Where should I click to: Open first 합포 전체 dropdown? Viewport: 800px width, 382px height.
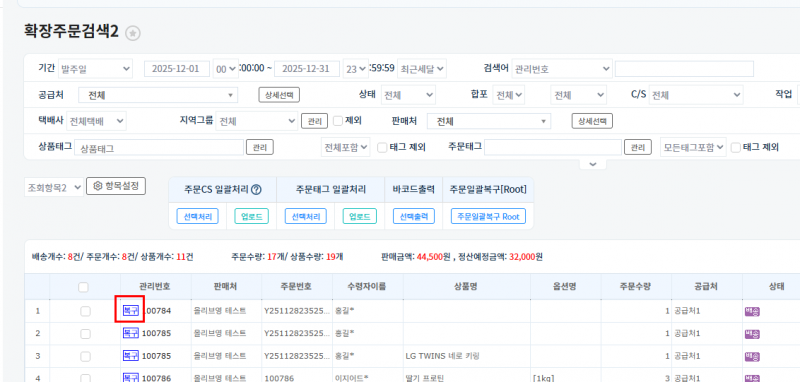point(509,95)
